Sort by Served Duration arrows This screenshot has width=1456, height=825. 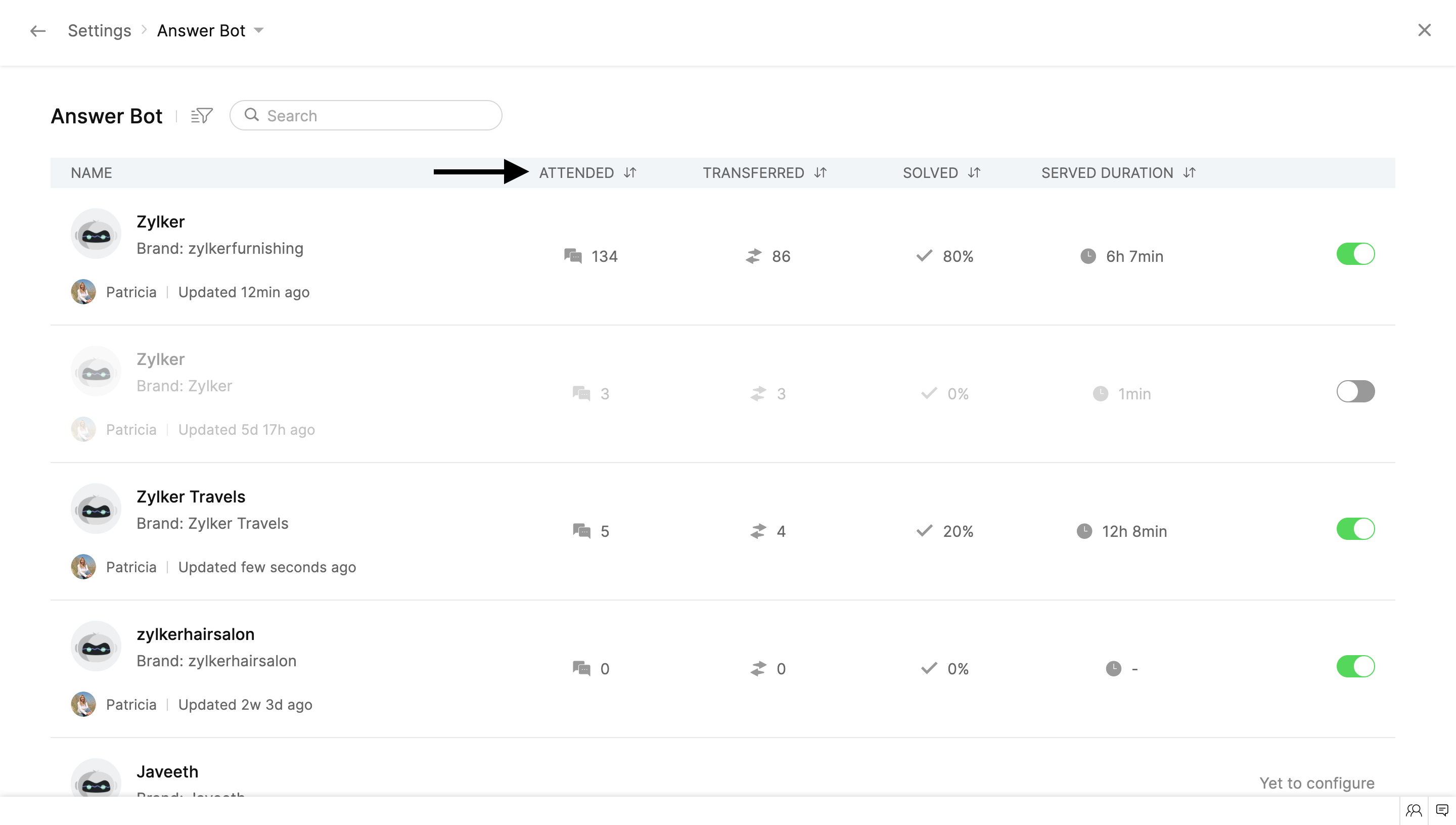1189,173
